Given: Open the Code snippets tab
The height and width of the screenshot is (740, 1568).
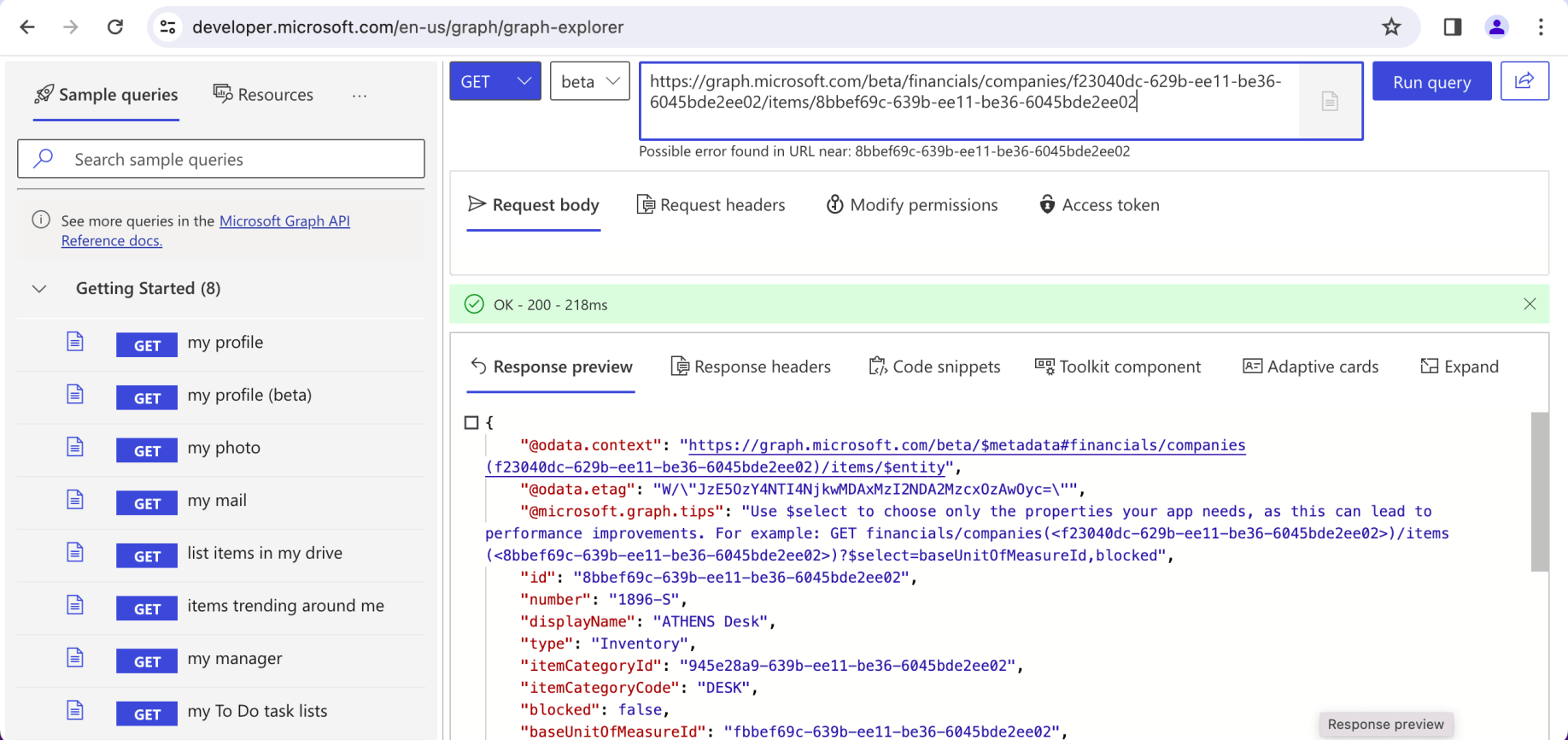Looking at the screenshot, I should [934, 367].
